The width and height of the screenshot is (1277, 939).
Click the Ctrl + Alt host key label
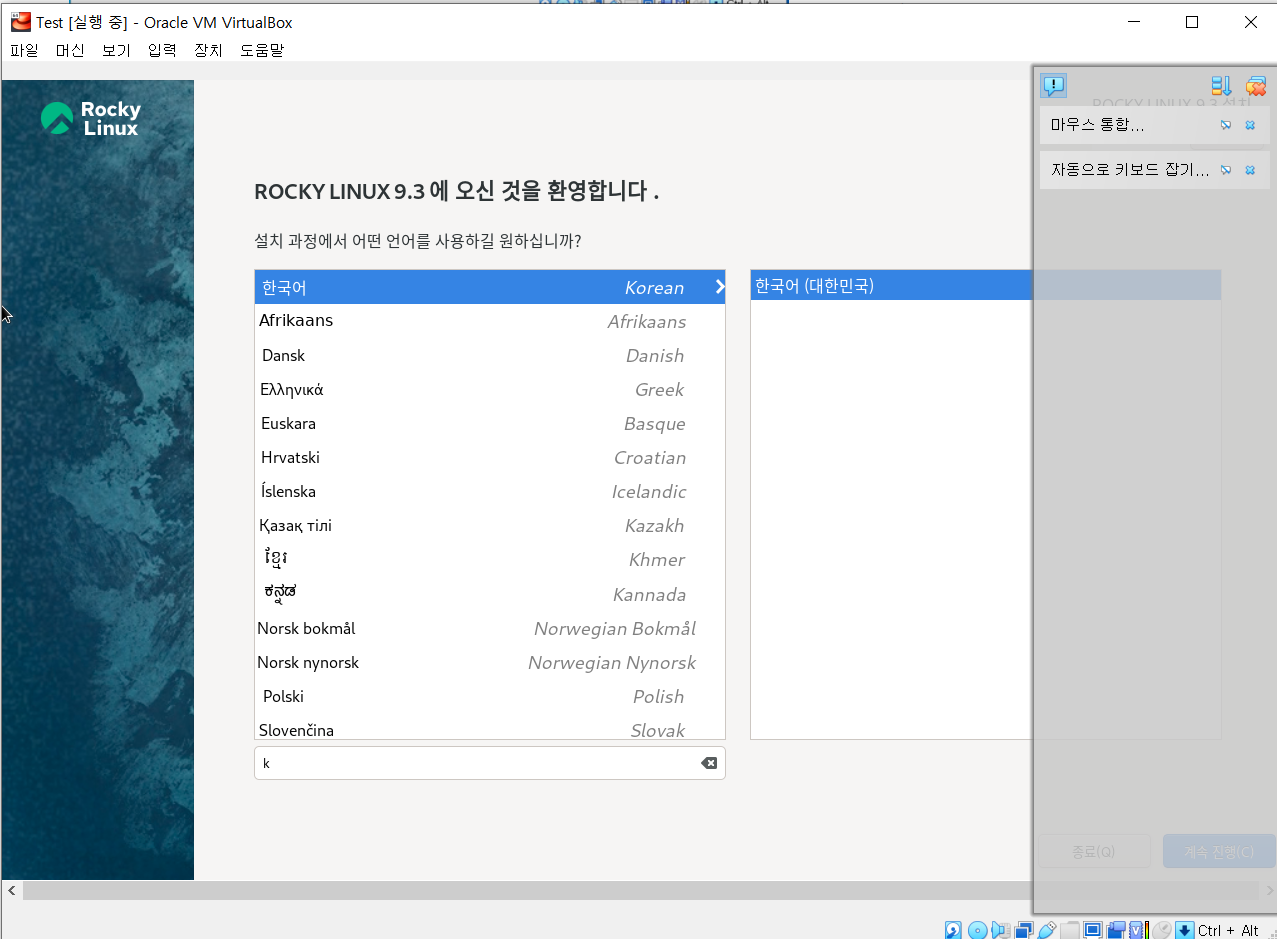pyautogui.click(x=1228, y=930)
